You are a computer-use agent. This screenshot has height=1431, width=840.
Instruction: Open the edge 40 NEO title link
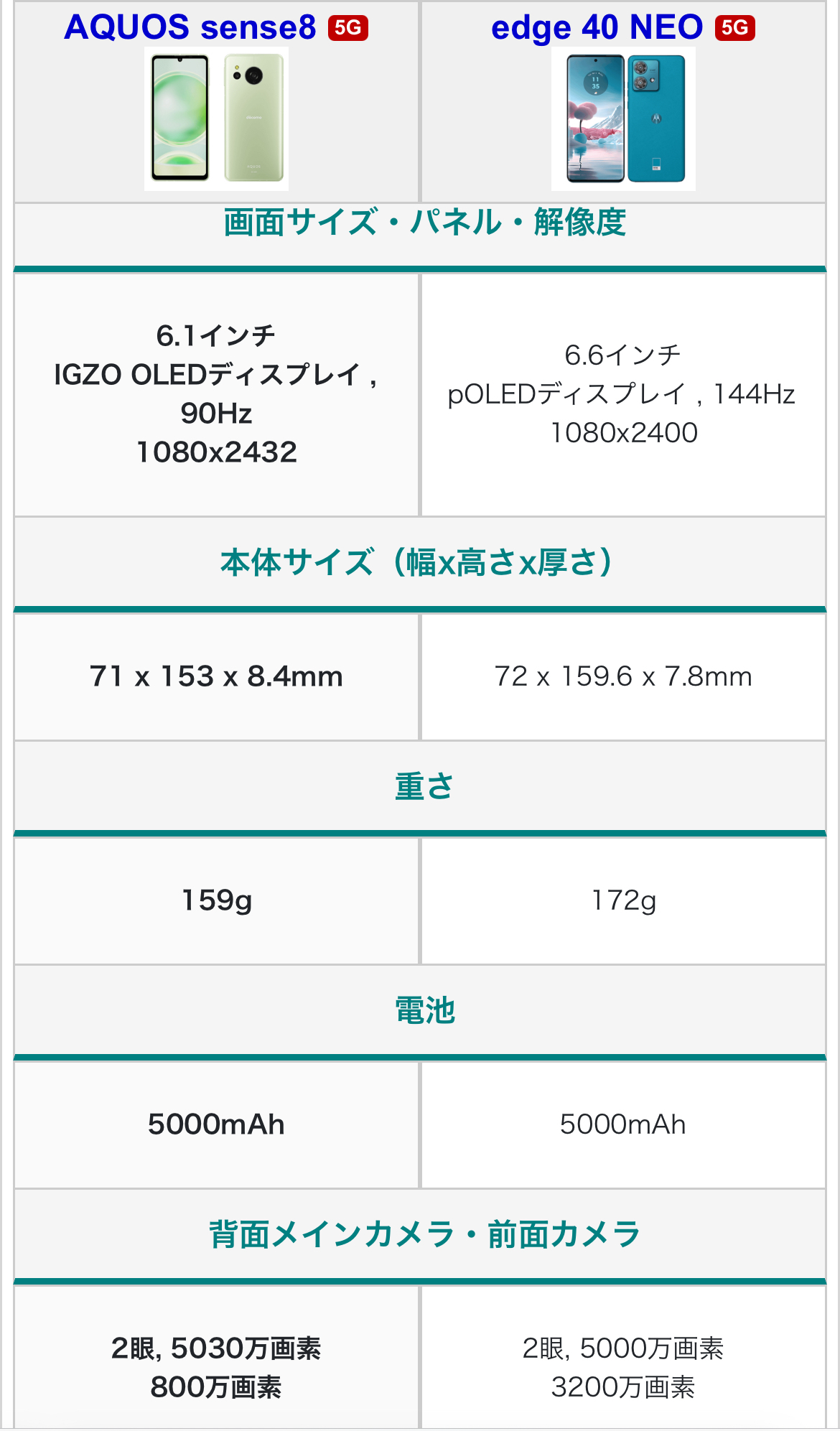597,27
